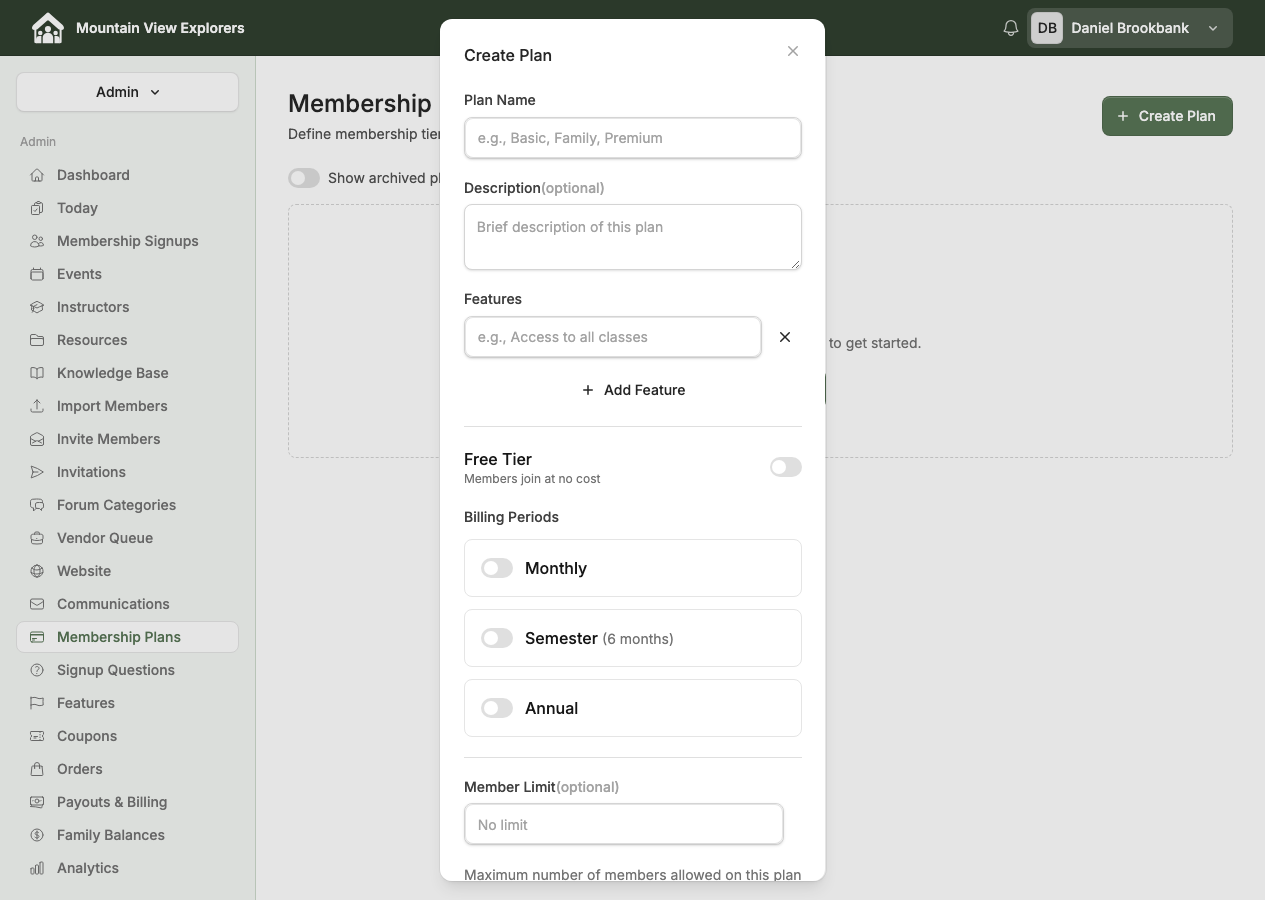Screen dimensions: 1280x900
Task: Click the Import Members upload icon
Action: [37, 406]
